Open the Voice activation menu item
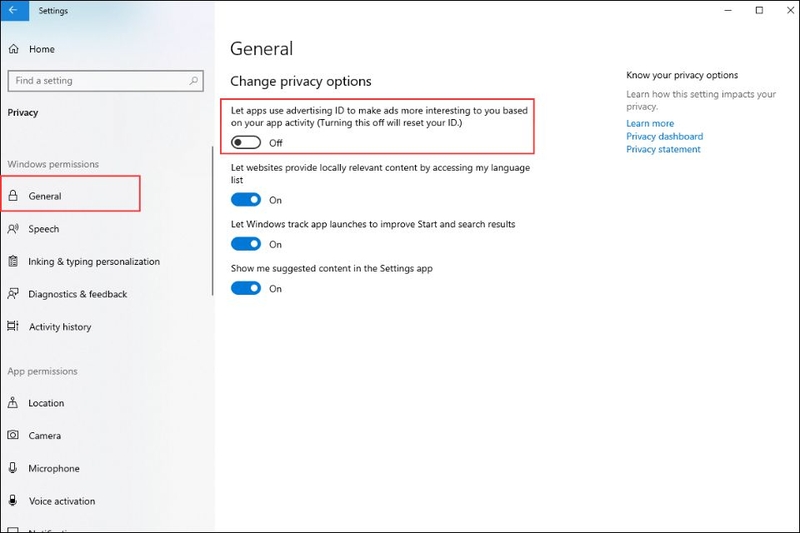800x533 pixels. 61,501
